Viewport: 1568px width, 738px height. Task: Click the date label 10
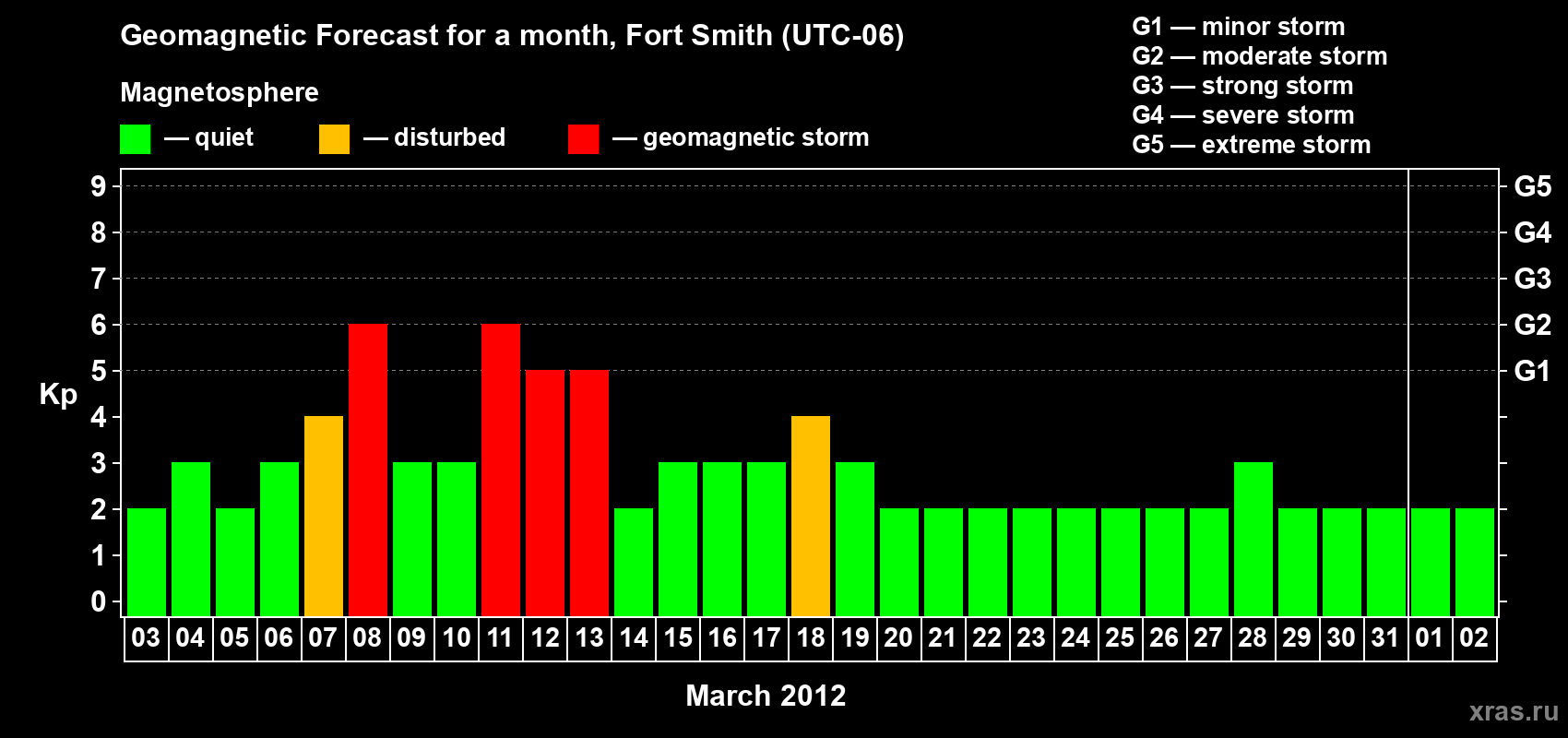(456, 638)
